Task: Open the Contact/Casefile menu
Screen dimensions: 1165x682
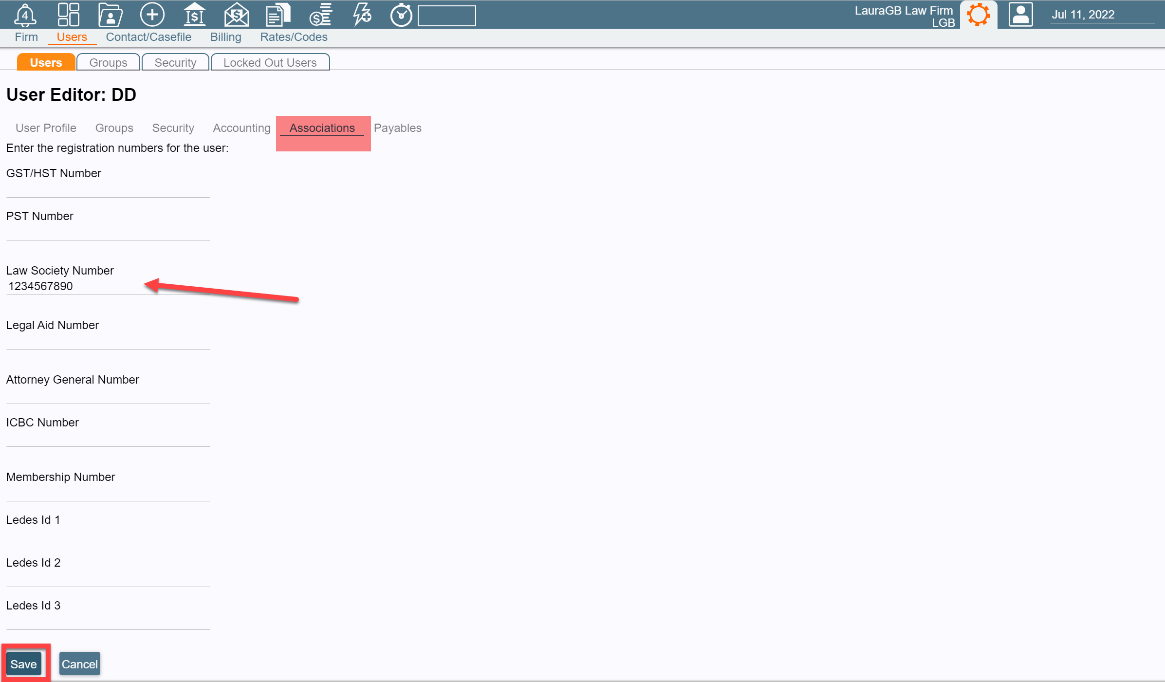Action: 149,37
